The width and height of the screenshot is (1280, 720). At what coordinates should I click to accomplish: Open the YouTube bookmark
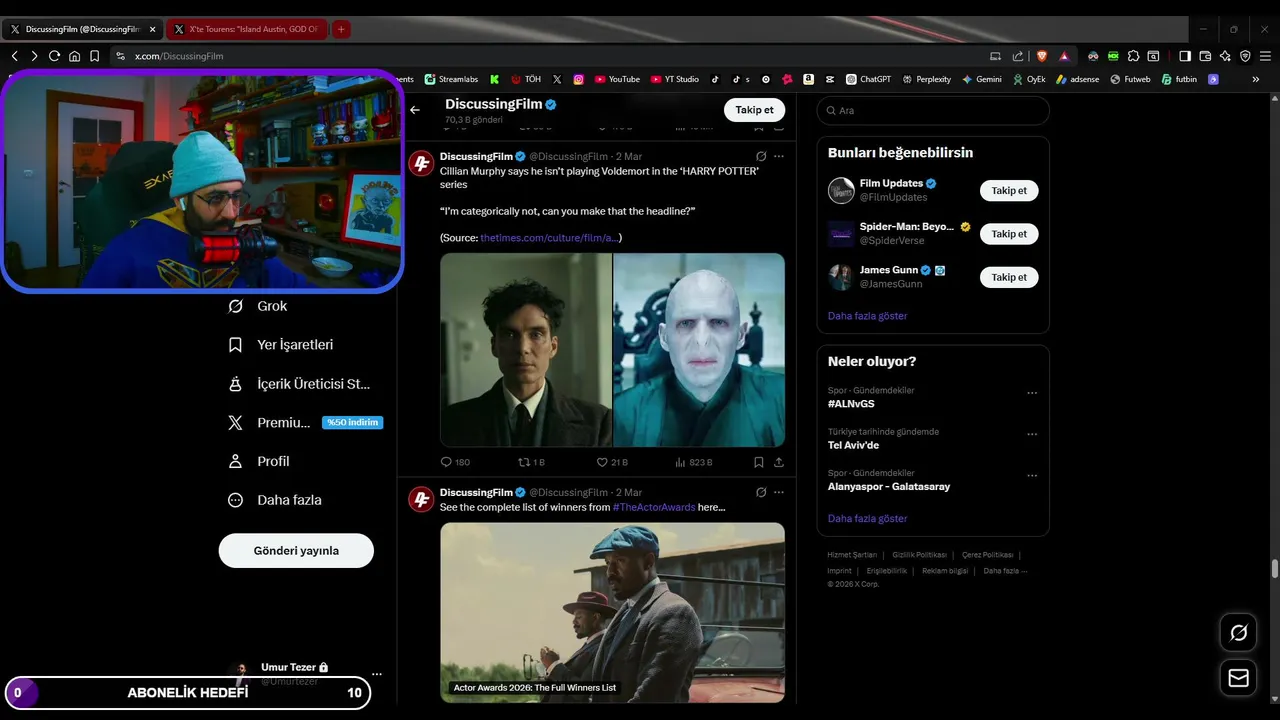[x=617, y=79]
